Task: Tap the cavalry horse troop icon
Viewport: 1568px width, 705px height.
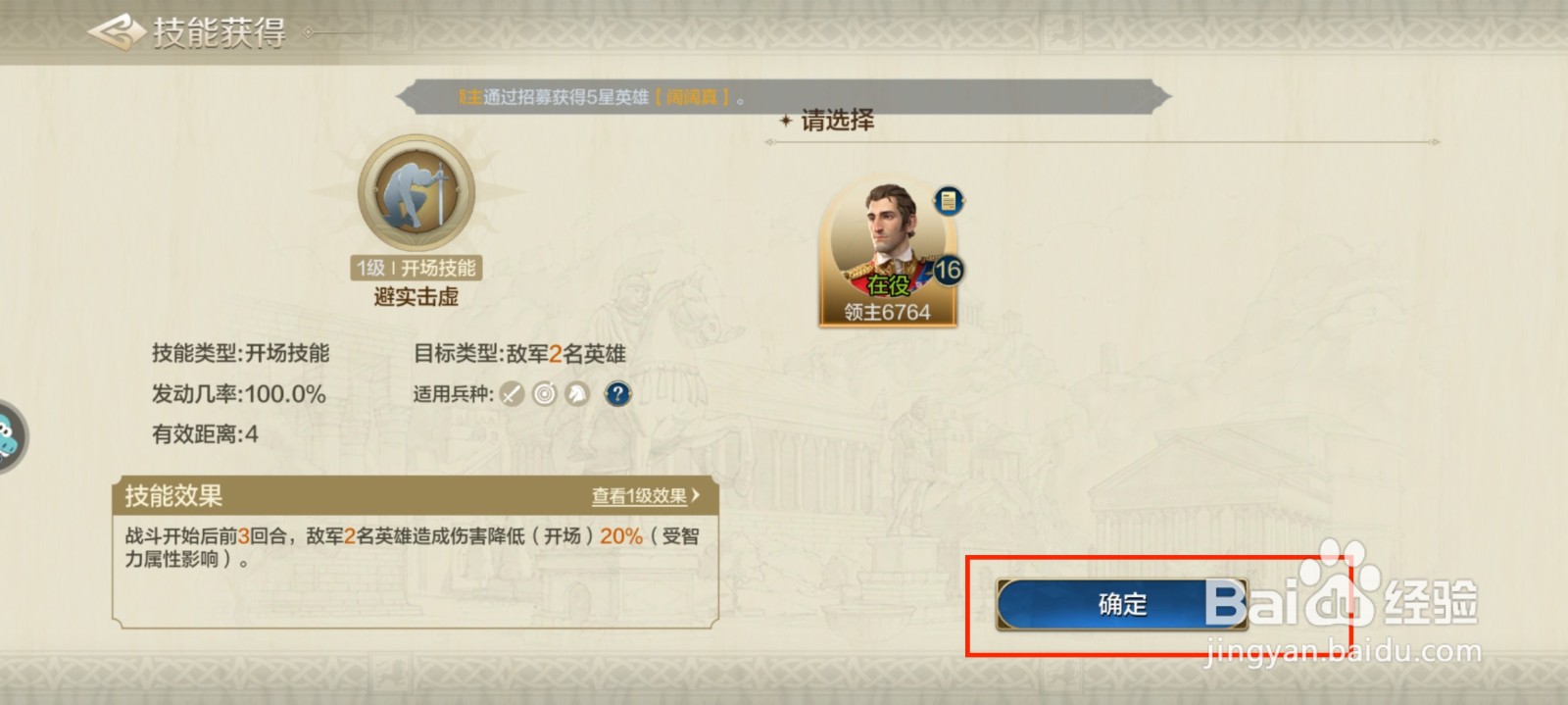Action: (x=576, y=394)
